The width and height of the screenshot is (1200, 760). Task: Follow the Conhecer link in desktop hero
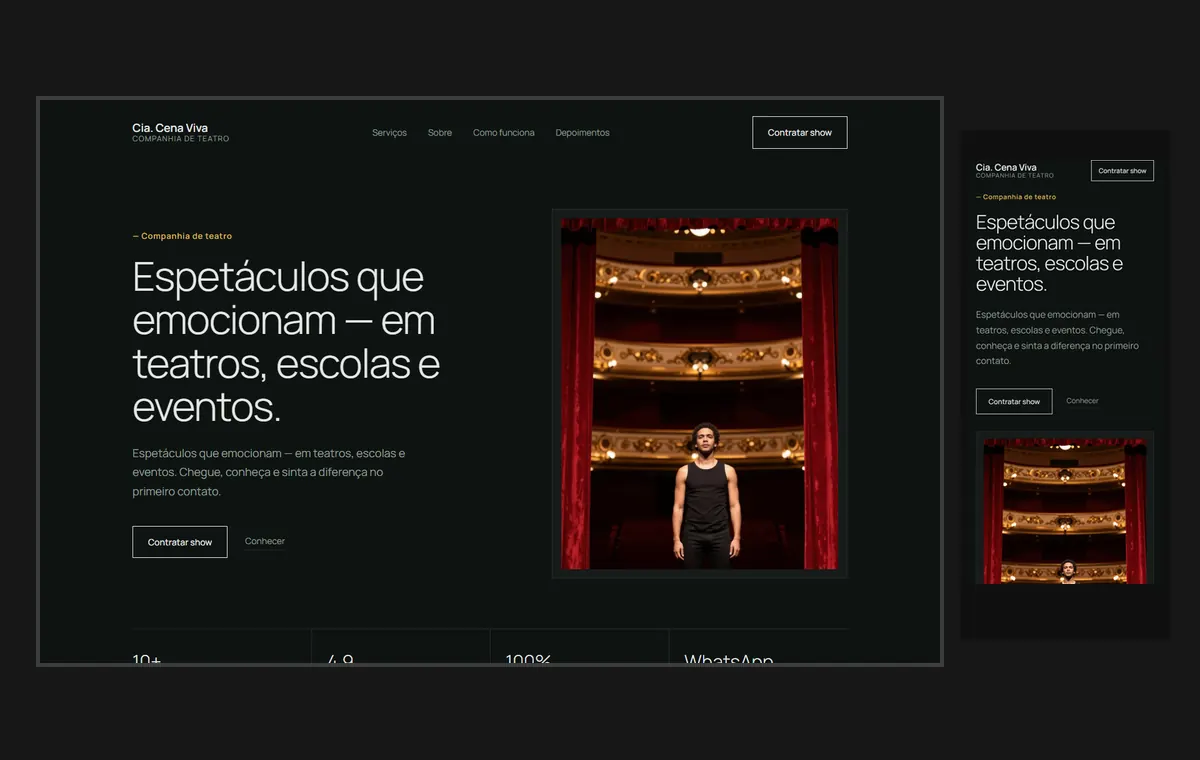pyautogui.click(x=265, y=541)
